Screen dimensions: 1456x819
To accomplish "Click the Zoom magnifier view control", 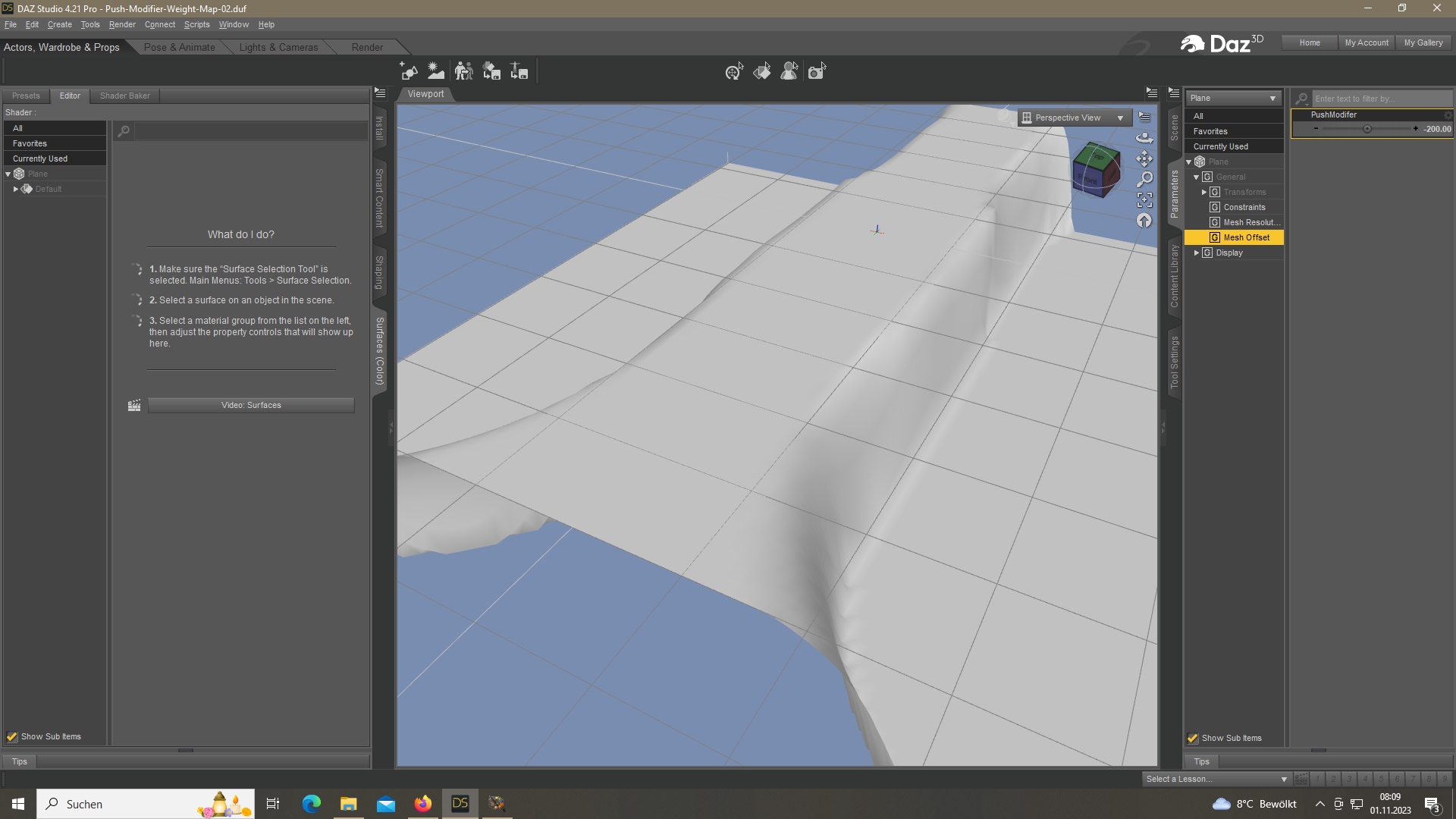I will pyautogui.click(x=1144, y=179).
